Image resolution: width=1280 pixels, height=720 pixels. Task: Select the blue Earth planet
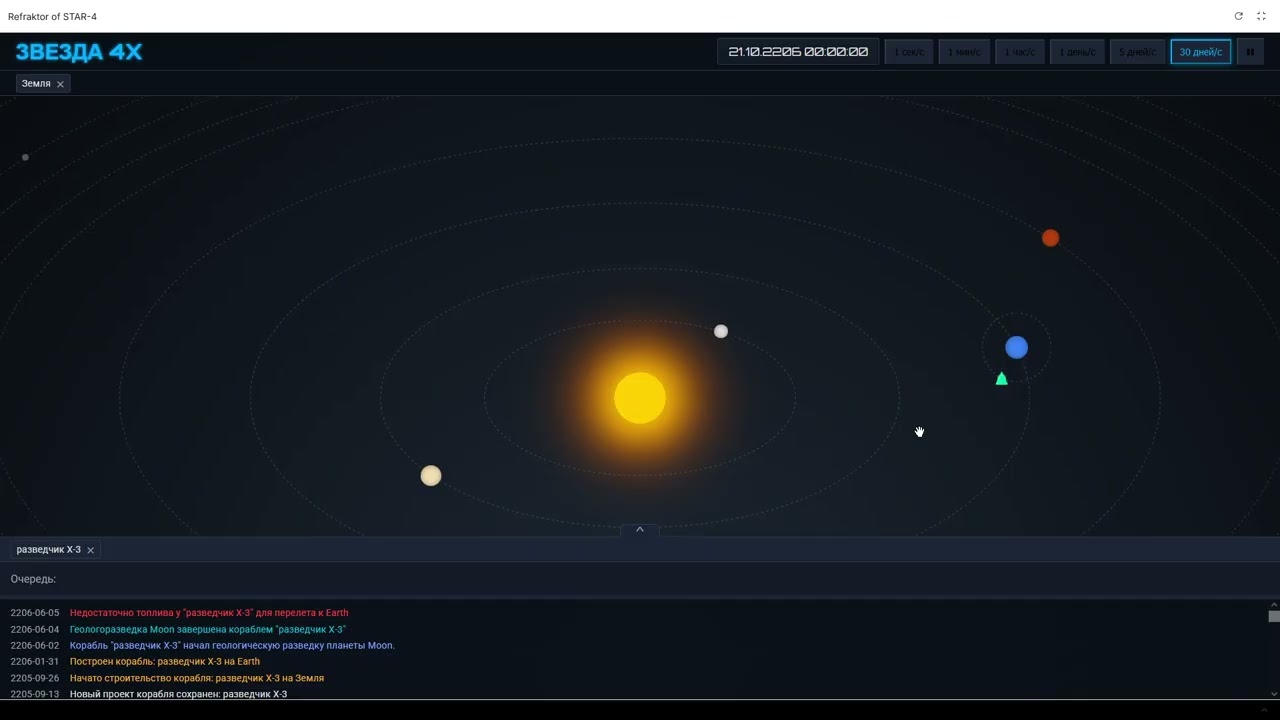[x=1016, y=347]
